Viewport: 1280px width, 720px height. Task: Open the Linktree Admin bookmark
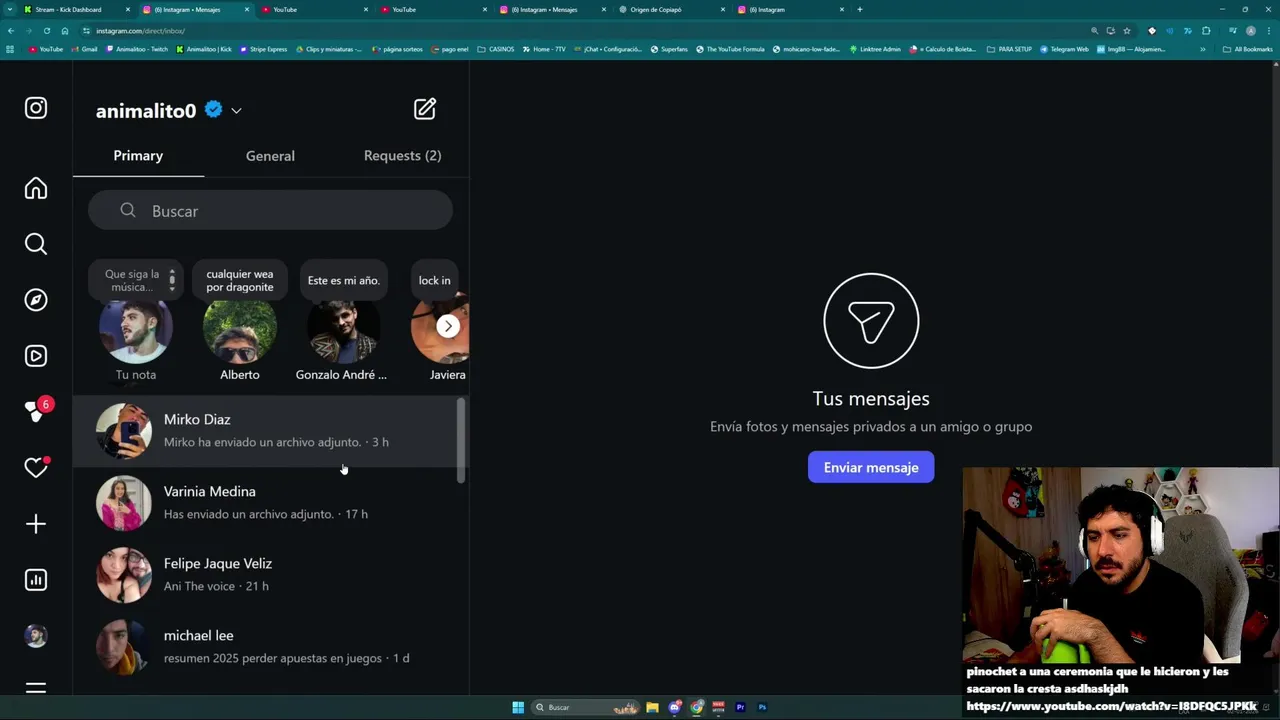point(875,49)
